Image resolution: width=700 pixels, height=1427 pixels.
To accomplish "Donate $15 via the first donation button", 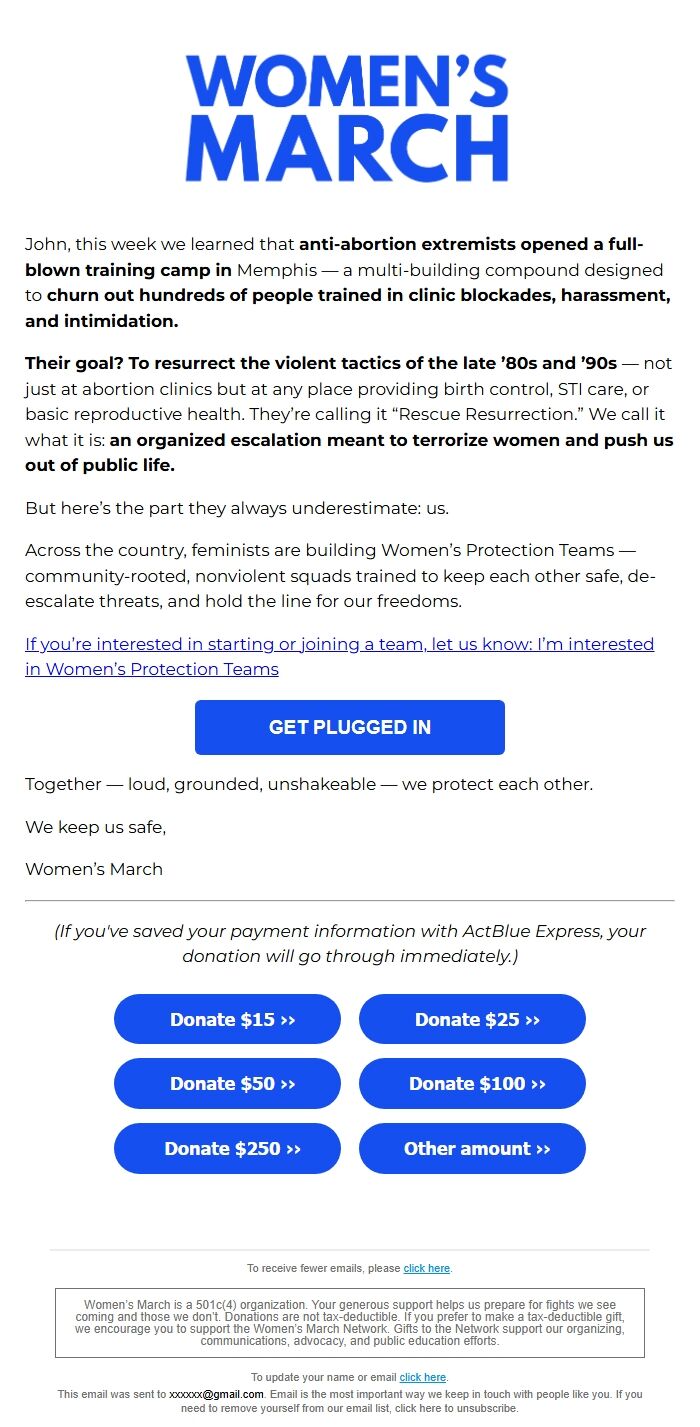I will point(227,1019).
